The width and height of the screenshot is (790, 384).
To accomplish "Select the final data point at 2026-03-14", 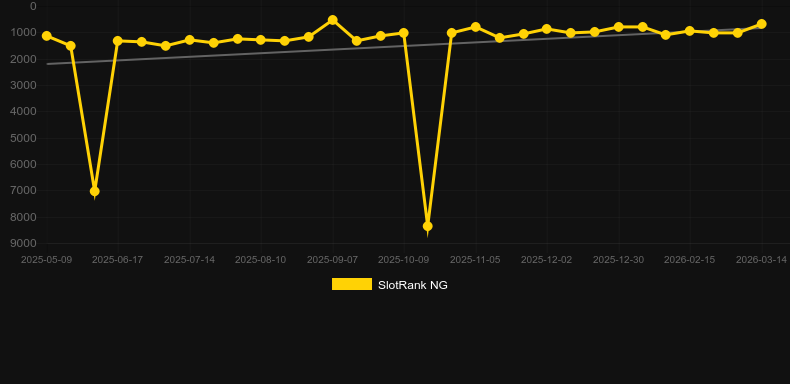I will (x=761, y=24).
